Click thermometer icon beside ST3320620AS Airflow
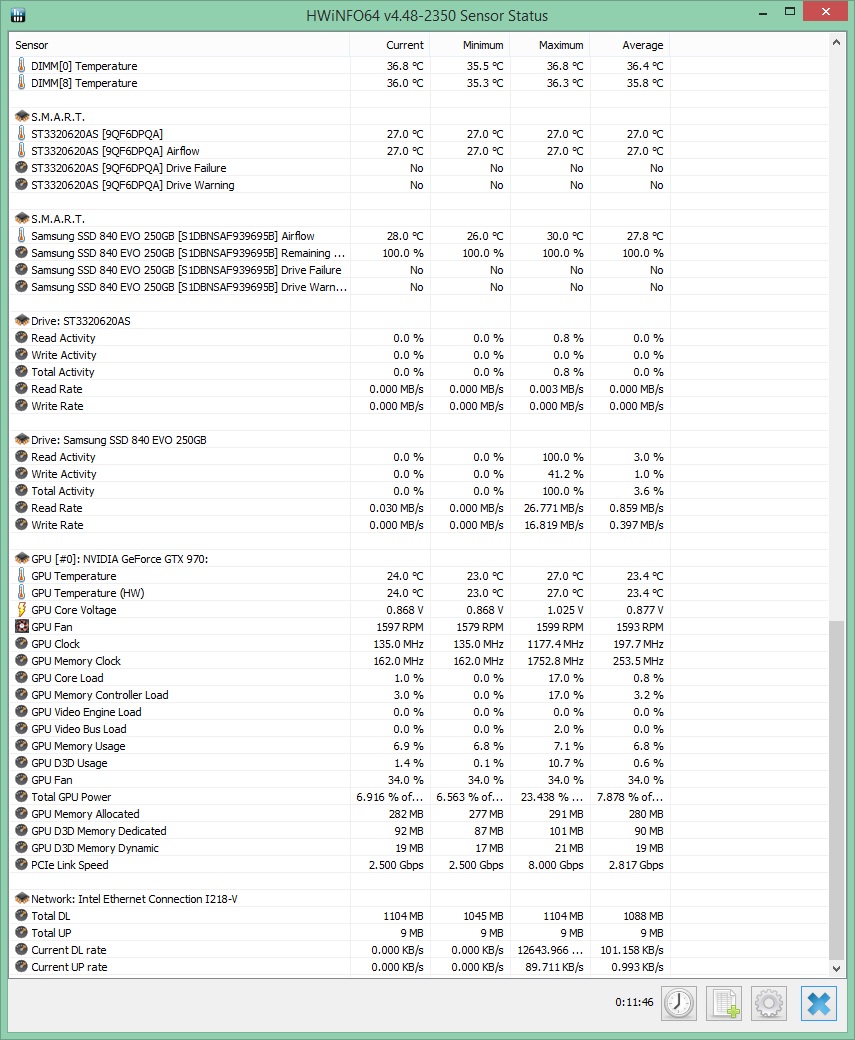Viewport: 855px width, 1040px height. pos(21,151)
